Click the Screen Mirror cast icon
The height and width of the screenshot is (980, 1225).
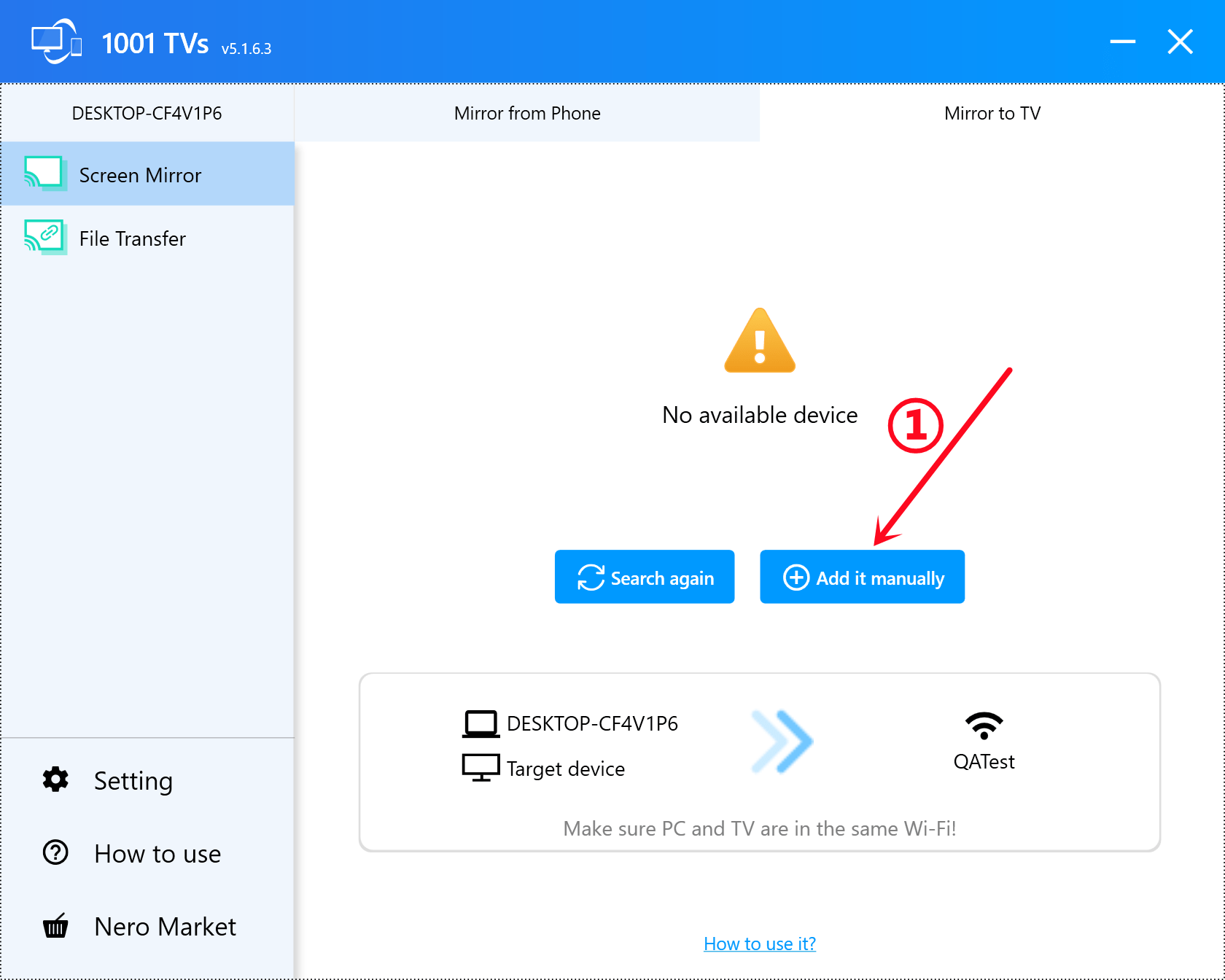point(44,174)
